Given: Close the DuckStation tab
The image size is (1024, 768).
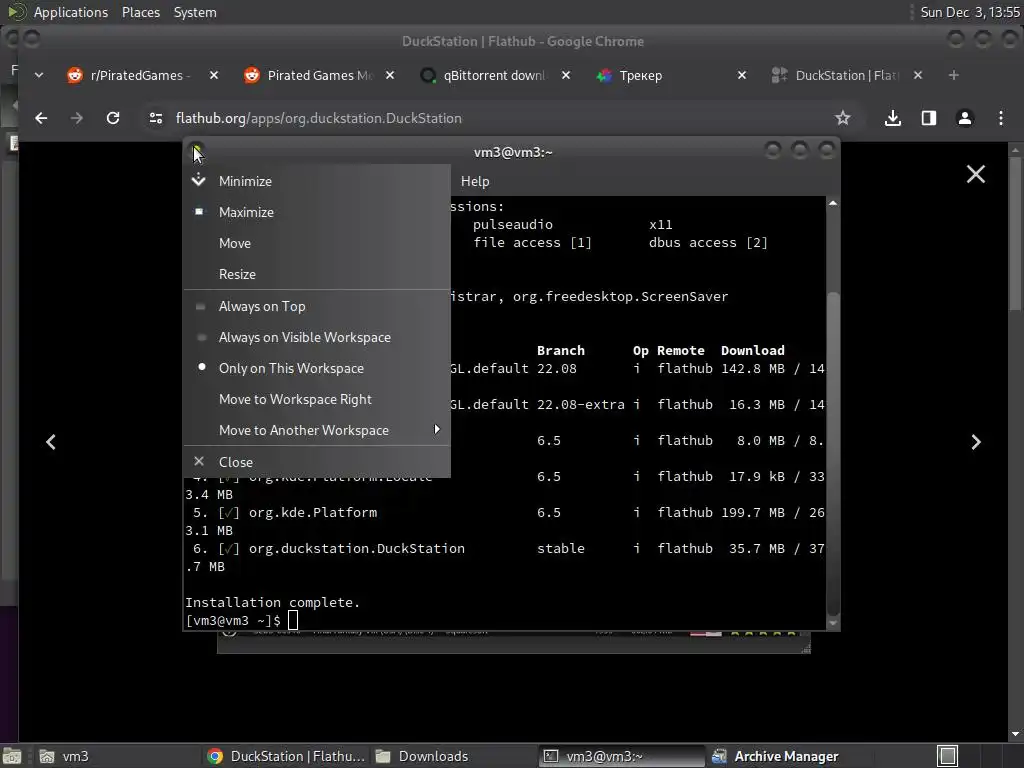Looking at the screenshot, I should [918, 75].
